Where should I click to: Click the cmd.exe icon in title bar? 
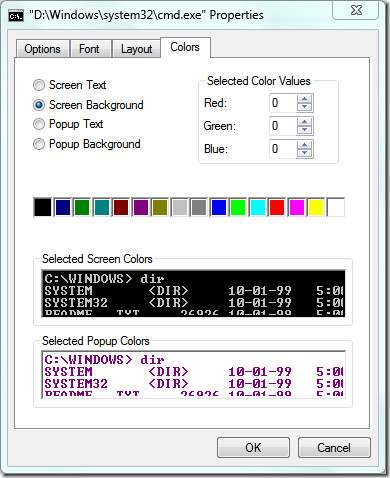coord(16,16)
